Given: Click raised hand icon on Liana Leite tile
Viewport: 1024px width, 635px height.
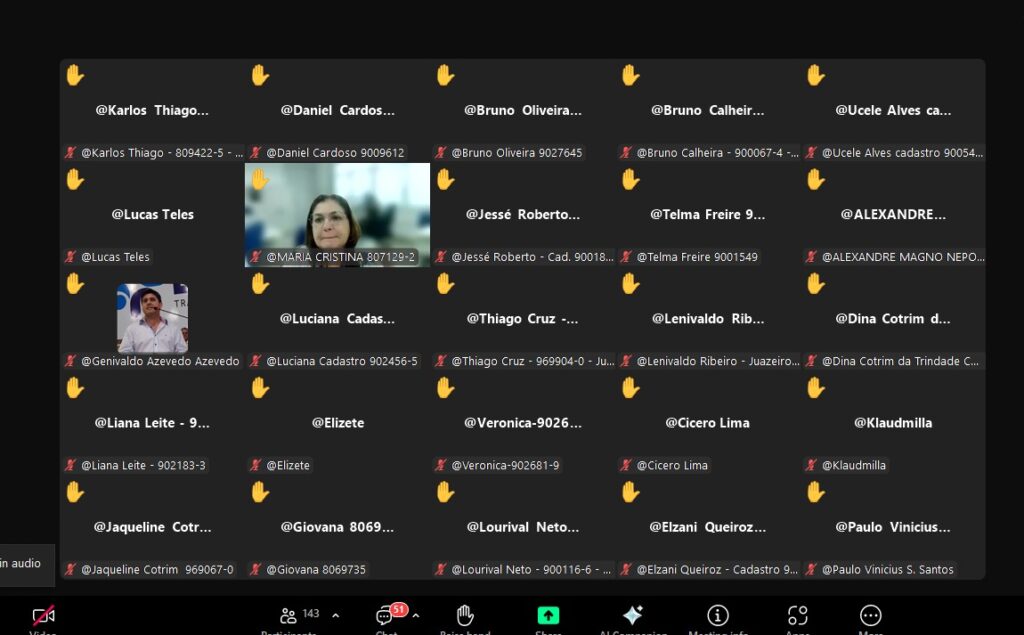Looking at the screenshot, I should click(x=75, y=388).
